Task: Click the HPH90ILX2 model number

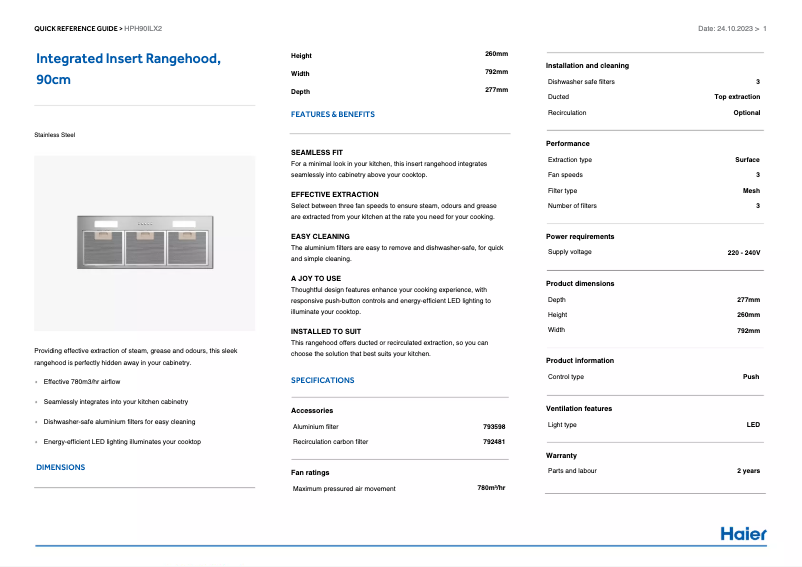Action: [x=143, y=29]
